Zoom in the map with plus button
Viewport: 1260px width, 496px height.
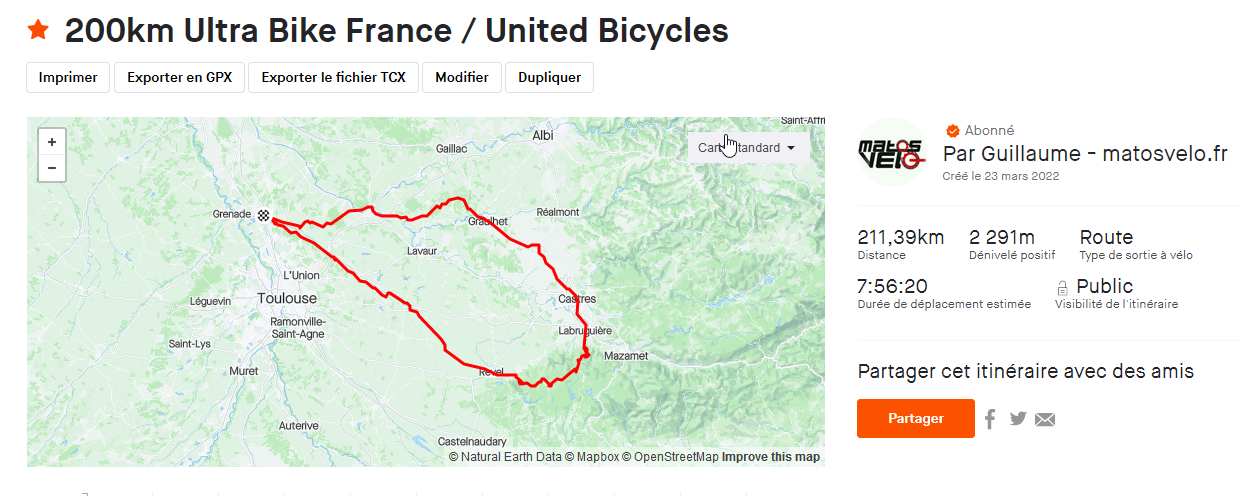(52, 142)
